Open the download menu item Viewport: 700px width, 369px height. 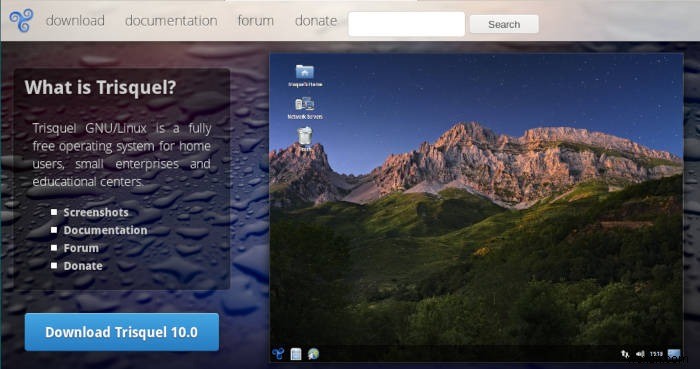point(75,21)
